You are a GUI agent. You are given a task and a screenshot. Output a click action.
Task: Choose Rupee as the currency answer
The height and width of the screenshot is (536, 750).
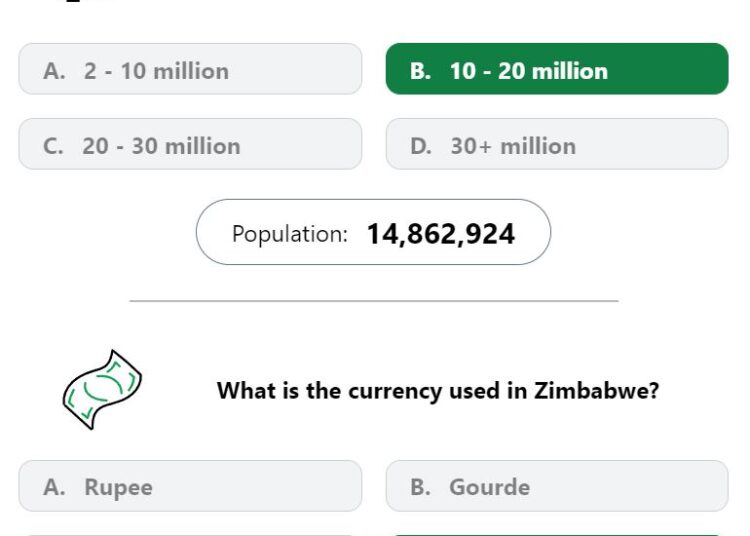click(190, 486)
